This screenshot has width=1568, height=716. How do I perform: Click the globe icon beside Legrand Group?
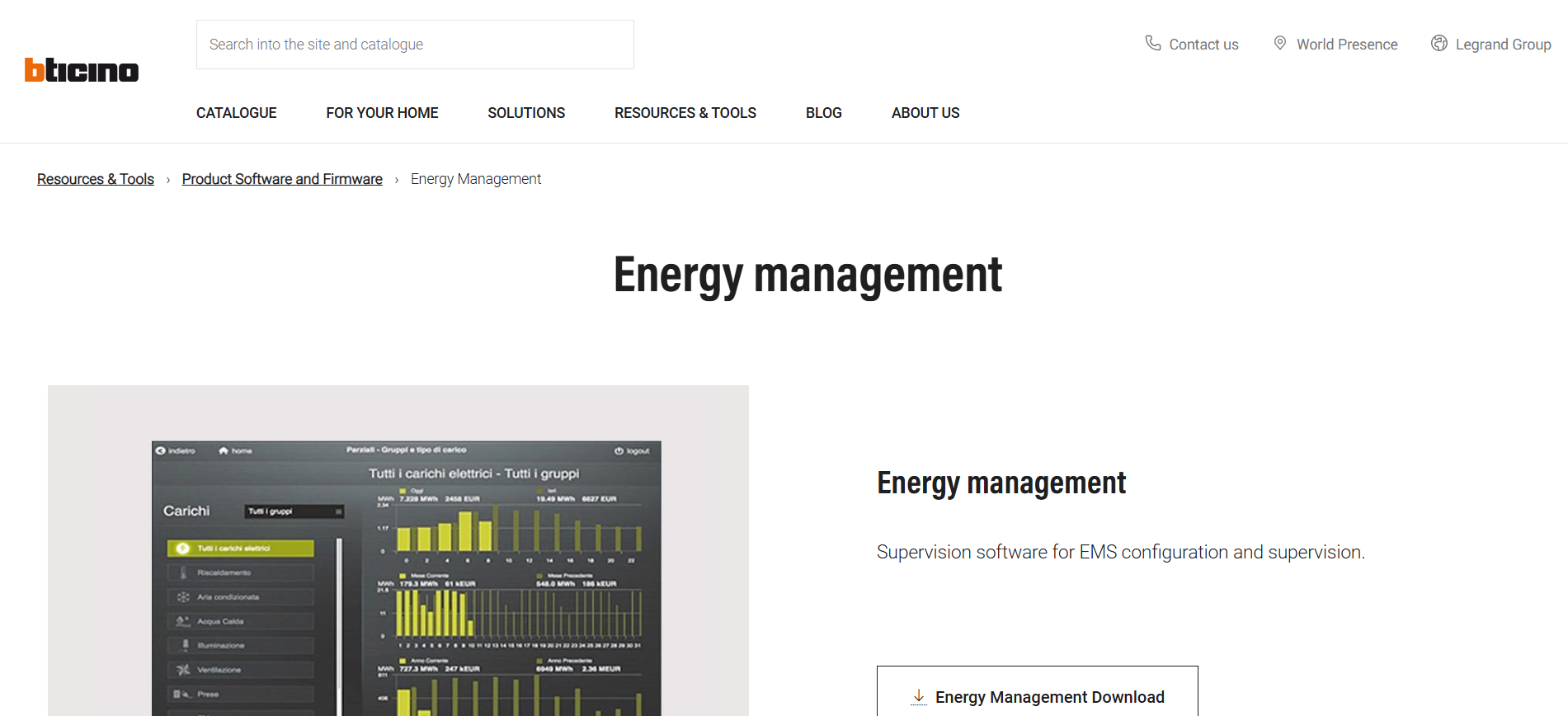[x=1439, y=43]
